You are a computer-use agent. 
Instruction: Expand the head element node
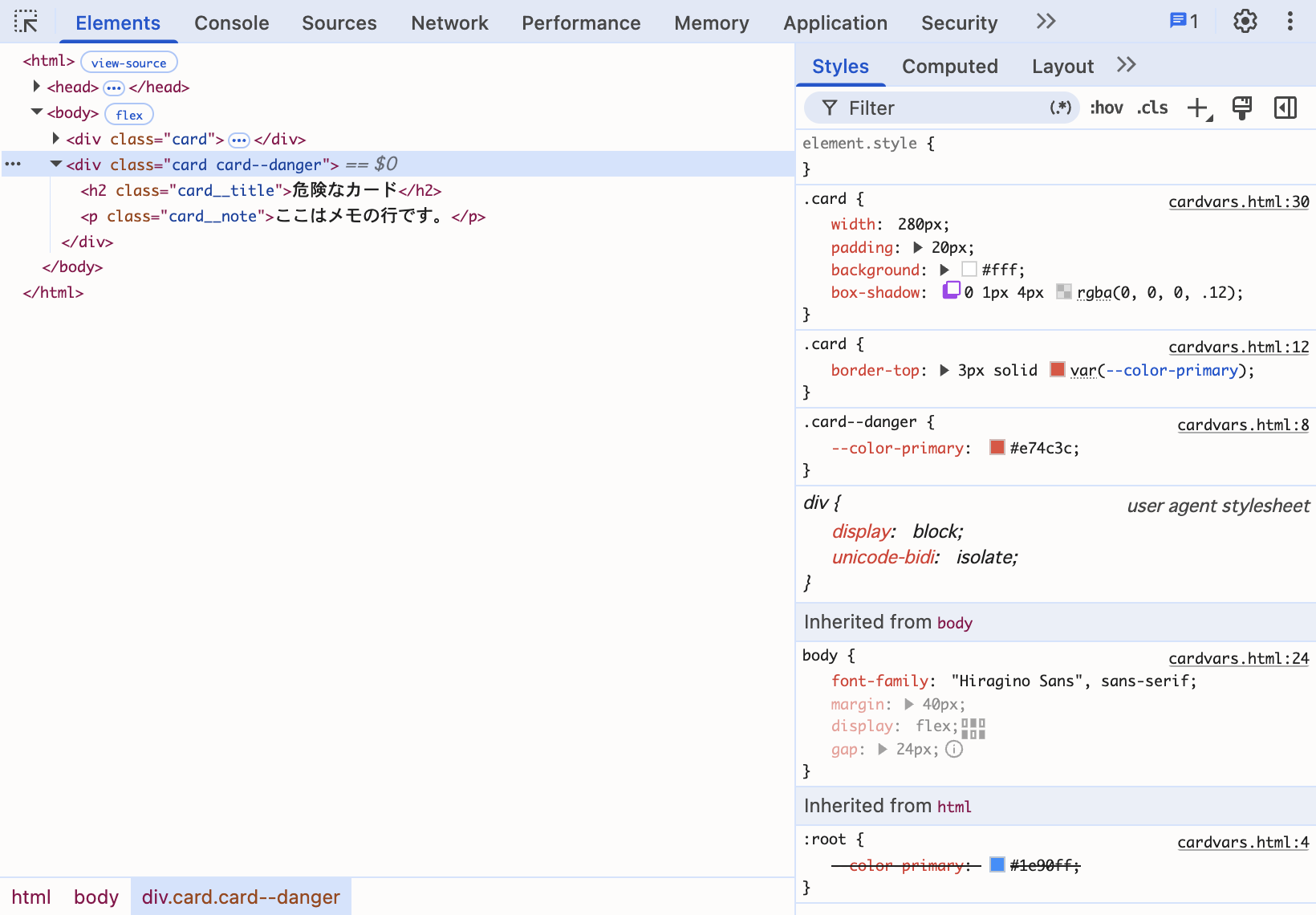pyautogui.click(x=36, y=86)
